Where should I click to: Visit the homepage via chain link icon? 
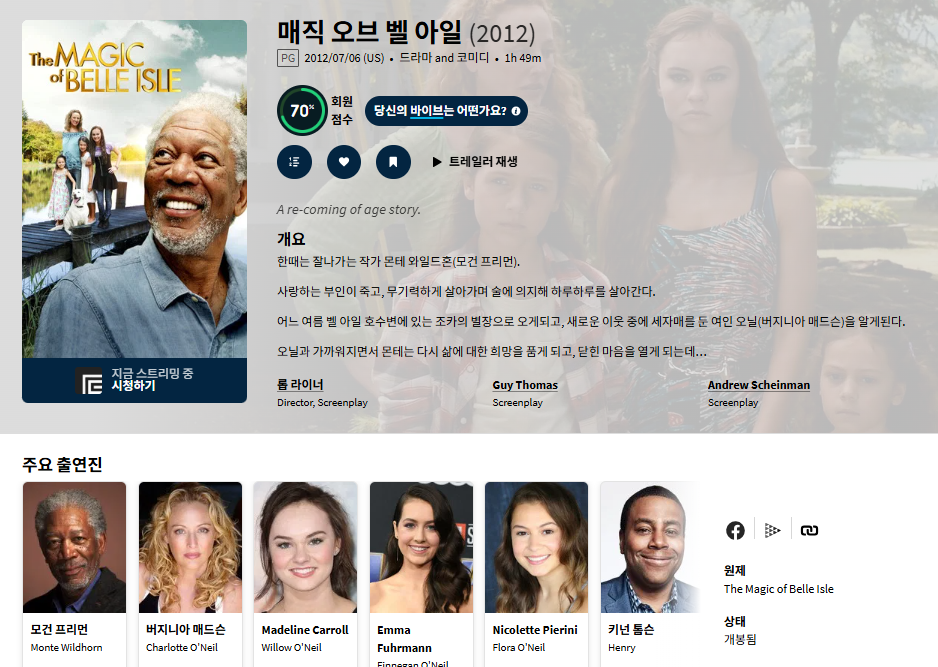[809, 530]
